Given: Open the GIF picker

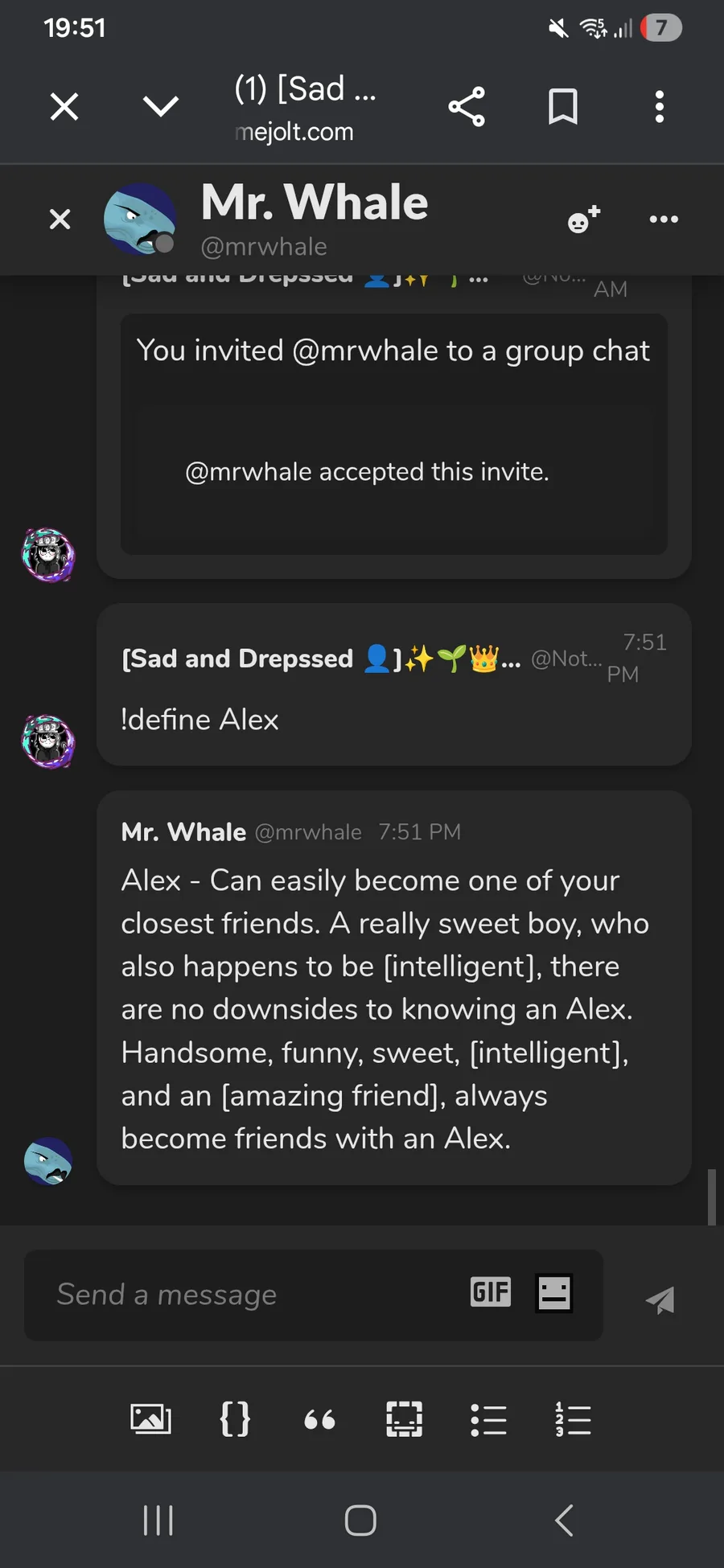Looking at the screenshot, I should coord(491,1293).
